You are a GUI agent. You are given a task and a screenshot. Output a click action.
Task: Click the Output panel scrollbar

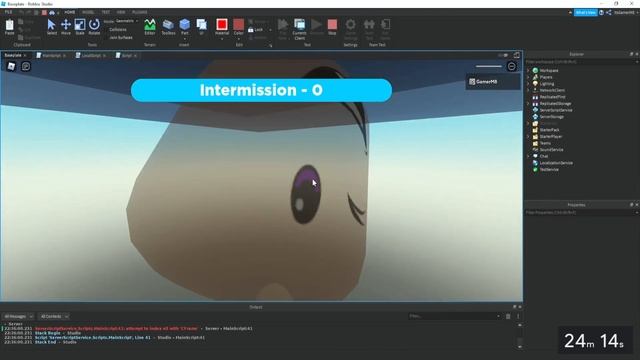520,336
